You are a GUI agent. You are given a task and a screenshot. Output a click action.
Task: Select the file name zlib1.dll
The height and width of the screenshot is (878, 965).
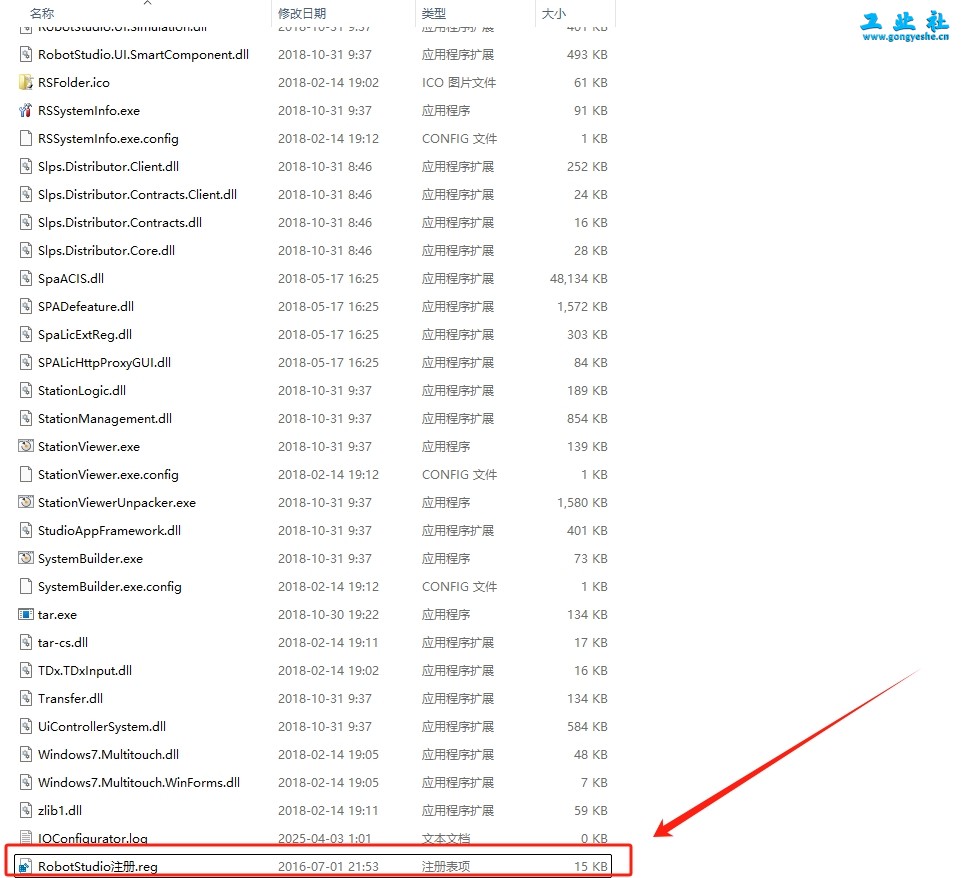click(x=60, y=810)
